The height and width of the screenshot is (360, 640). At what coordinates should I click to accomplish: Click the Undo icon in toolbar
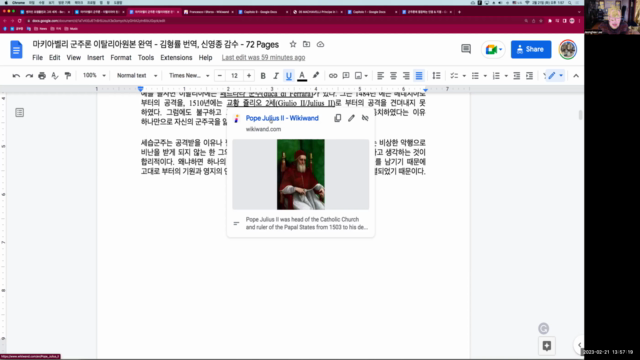click(x=16, y=76)
